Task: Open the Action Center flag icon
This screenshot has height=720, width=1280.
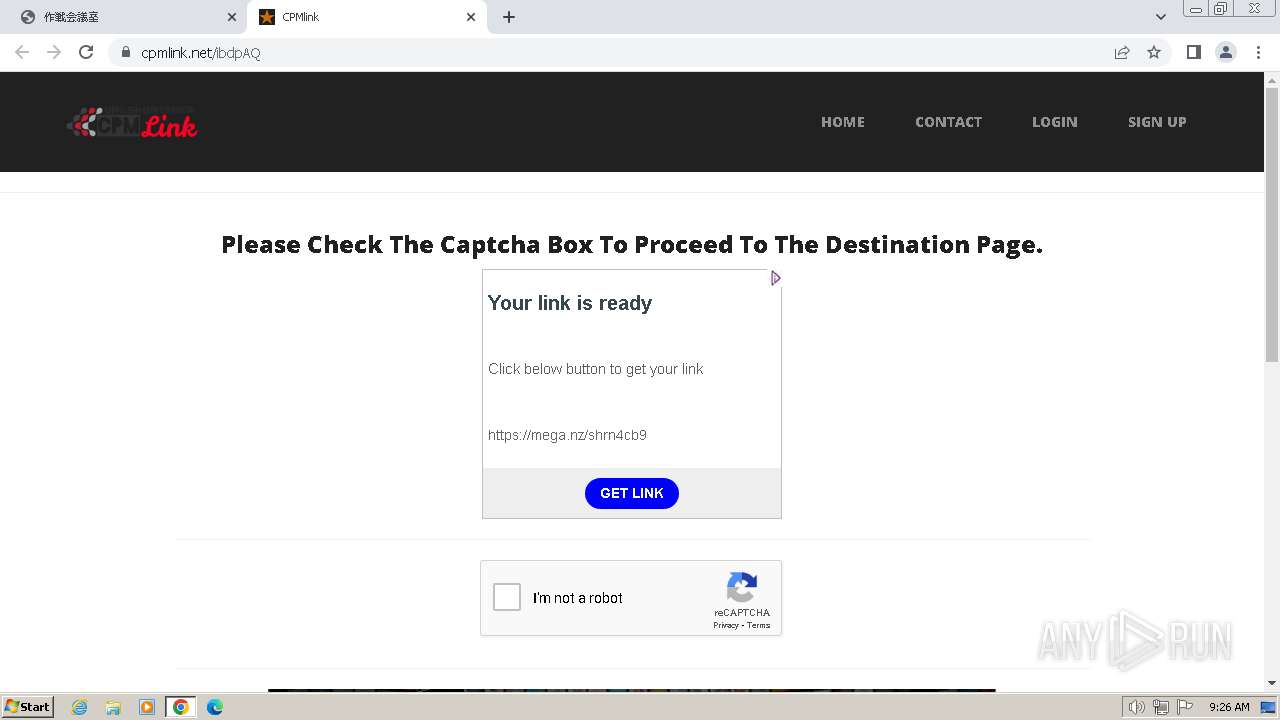Action: [x=1185, y=707]
